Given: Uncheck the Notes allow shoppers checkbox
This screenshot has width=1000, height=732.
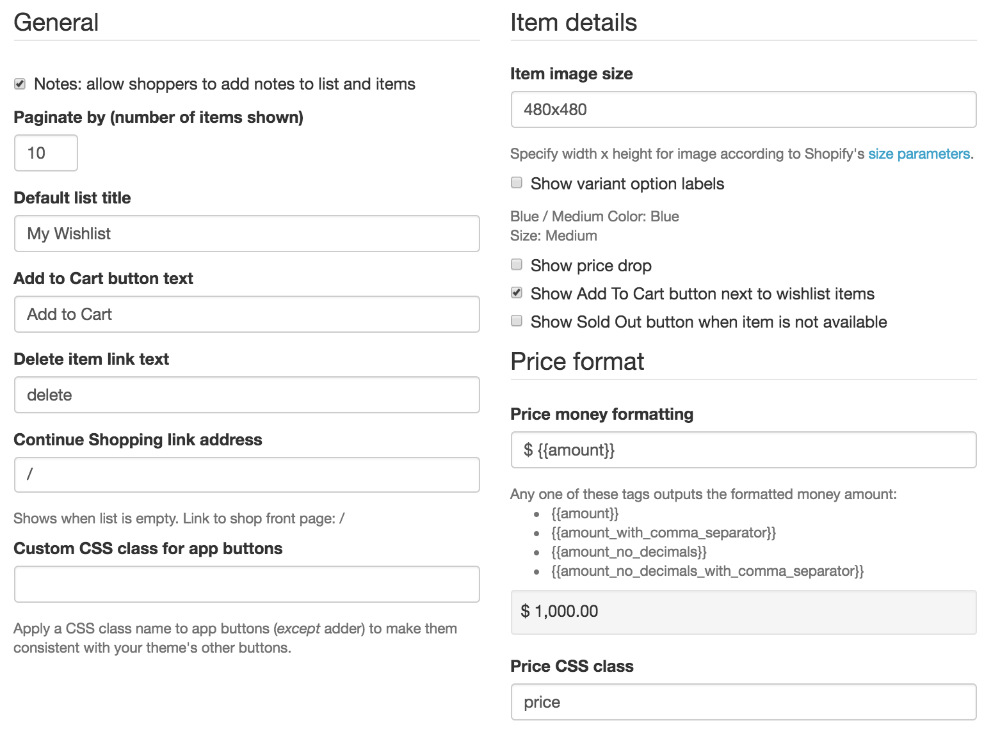Looking at the screenshot, I should [20, 84].
